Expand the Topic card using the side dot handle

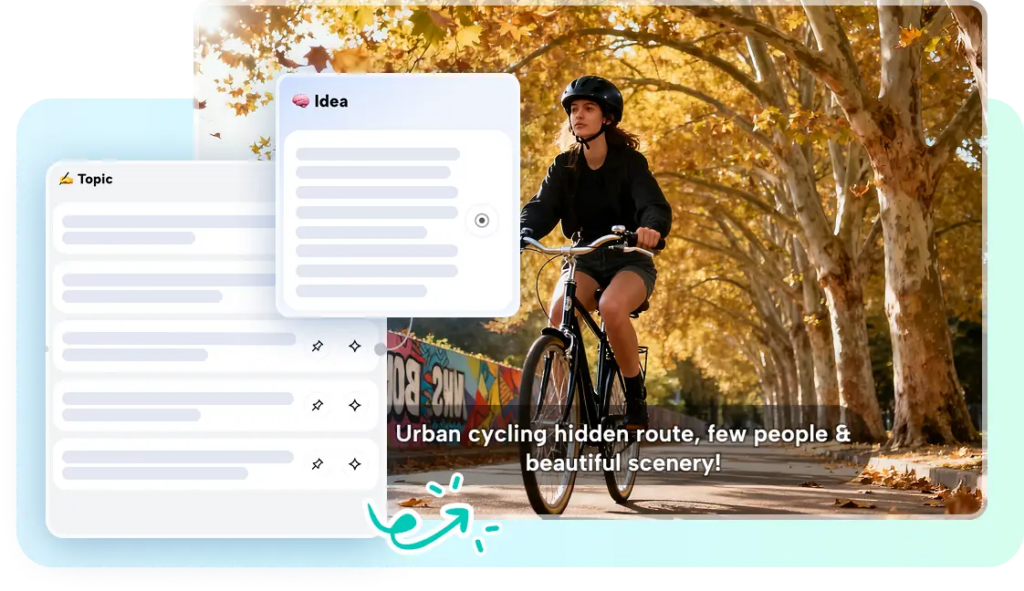click(x=378, y=347)
